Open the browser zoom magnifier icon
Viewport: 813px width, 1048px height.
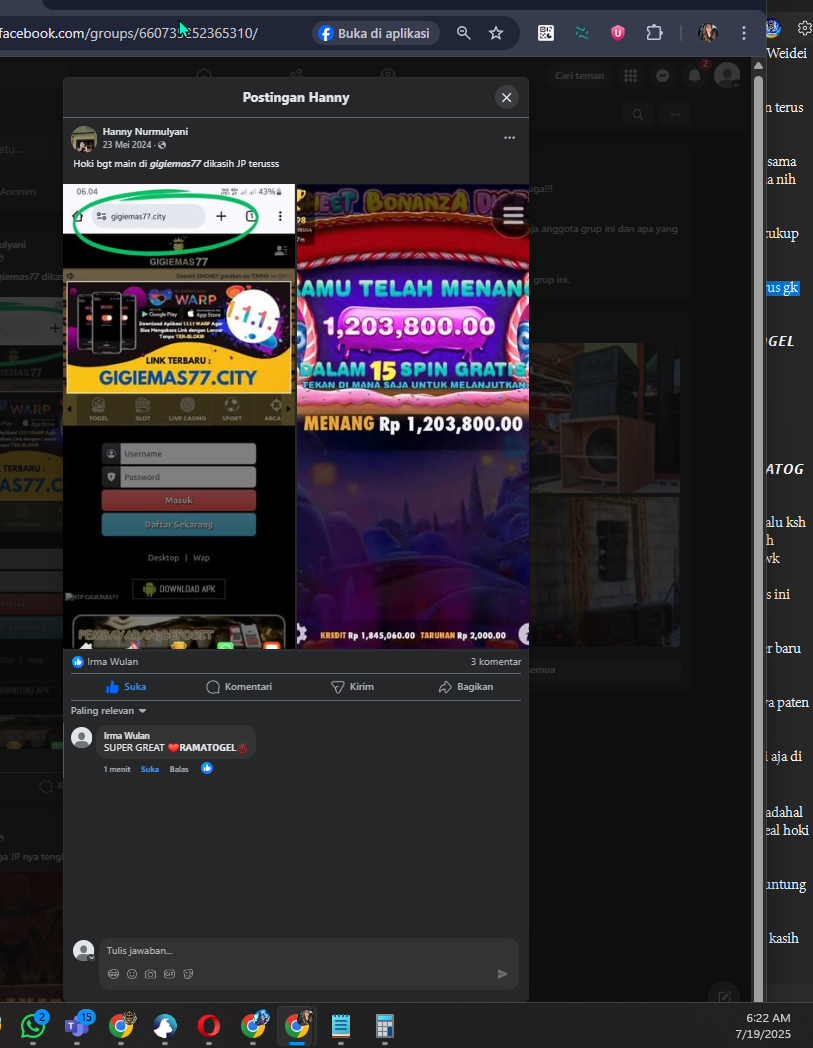(464, 33)
